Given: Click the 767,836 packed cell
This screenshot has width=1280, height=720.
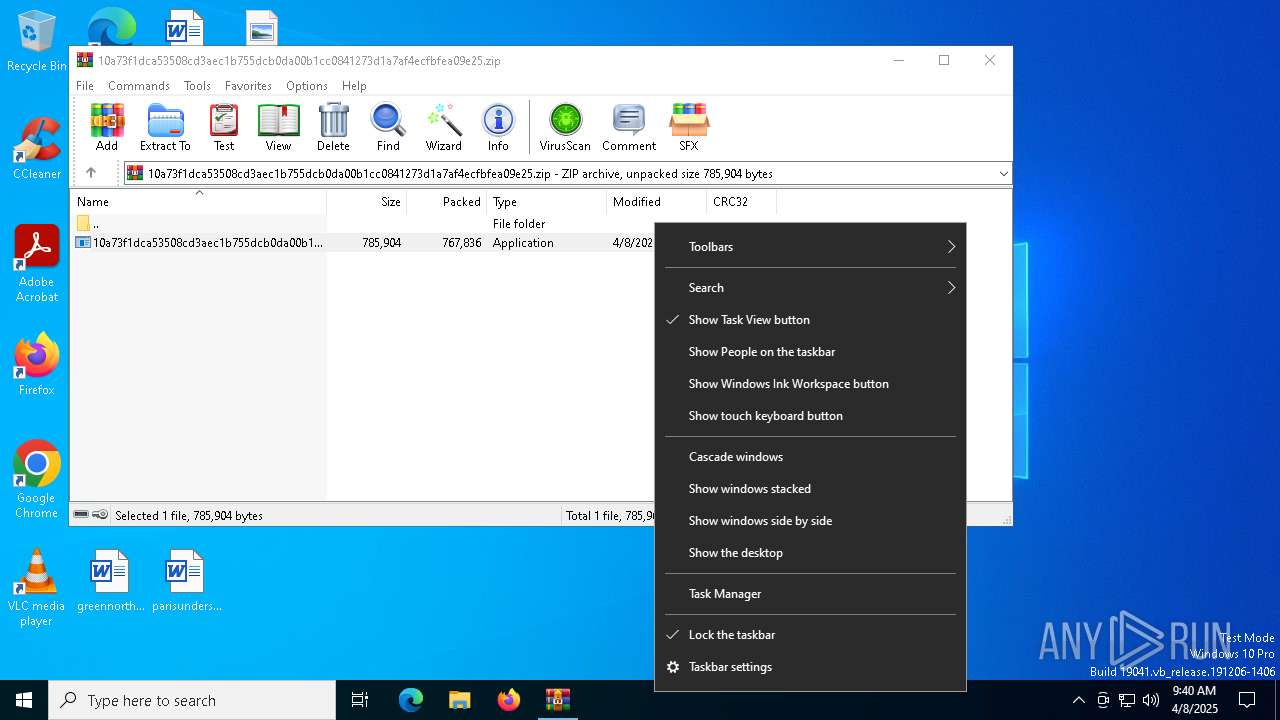Looking at the screenshot, I should pos(462,243).
